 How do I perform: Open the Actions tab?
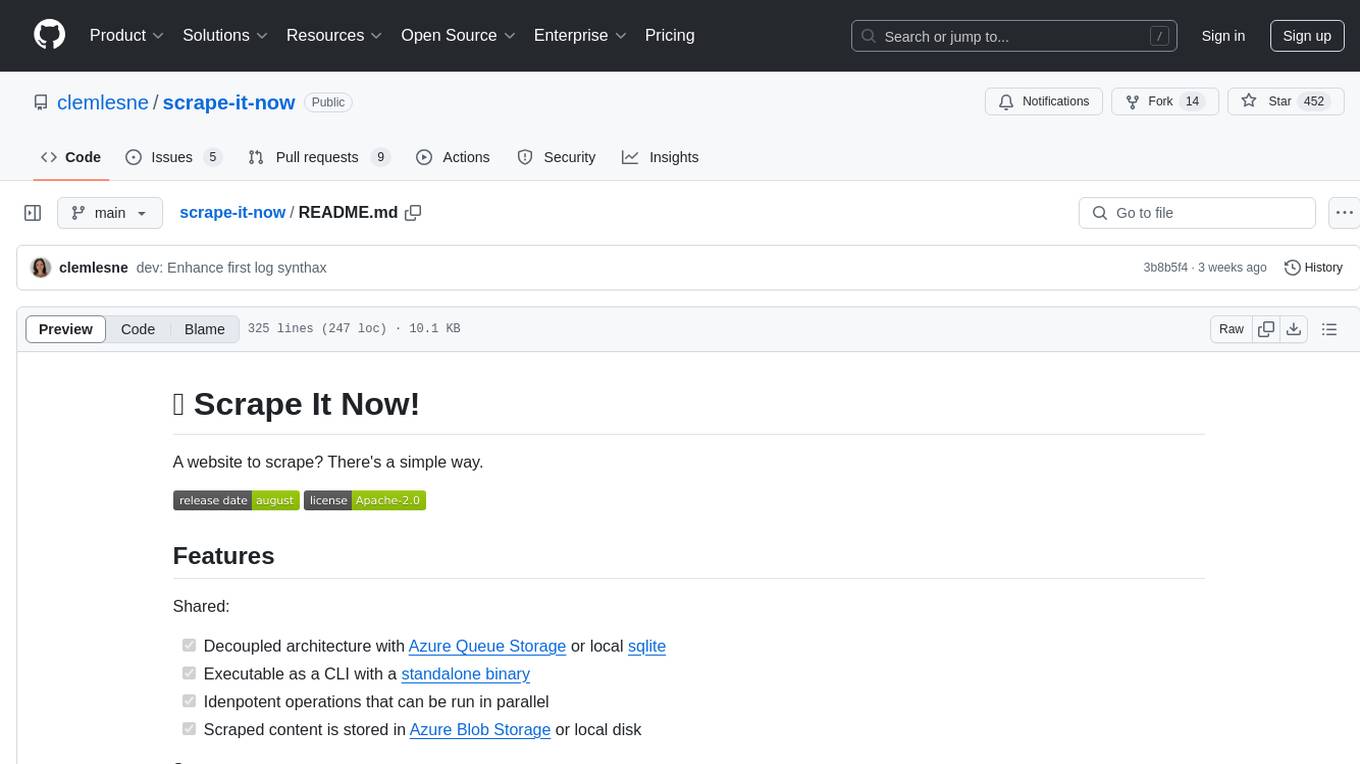click(453, 157)
